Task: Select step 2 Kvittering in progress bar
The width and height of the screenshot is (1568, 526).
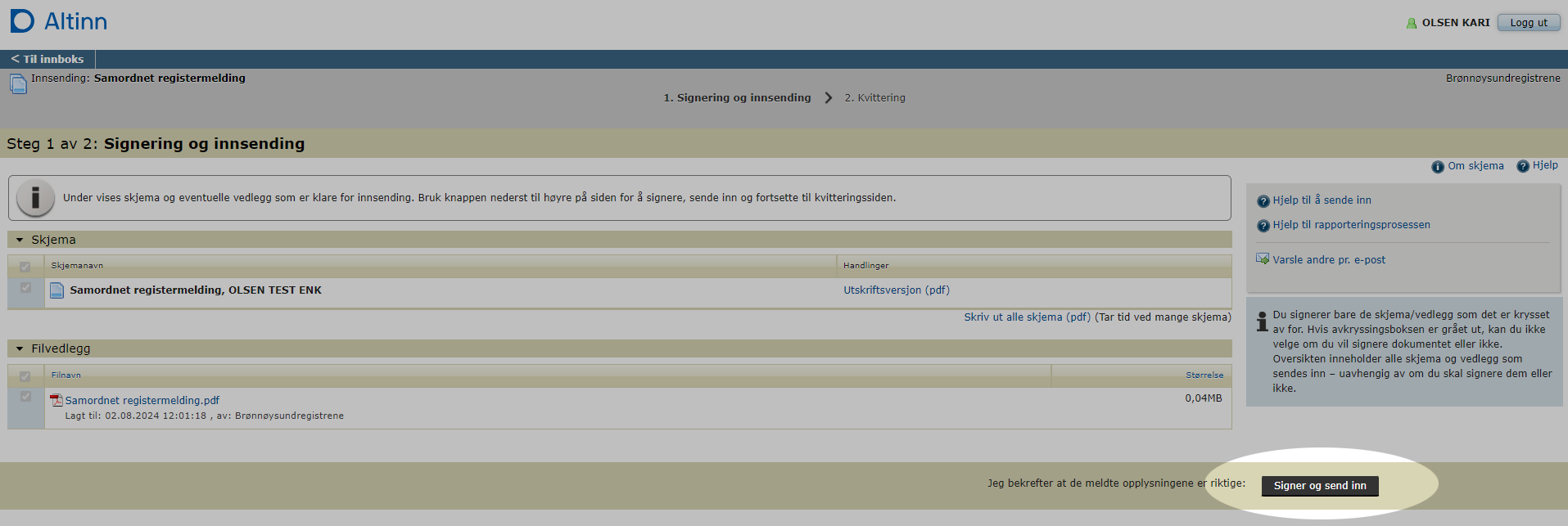Action: (x=874, y=97)
